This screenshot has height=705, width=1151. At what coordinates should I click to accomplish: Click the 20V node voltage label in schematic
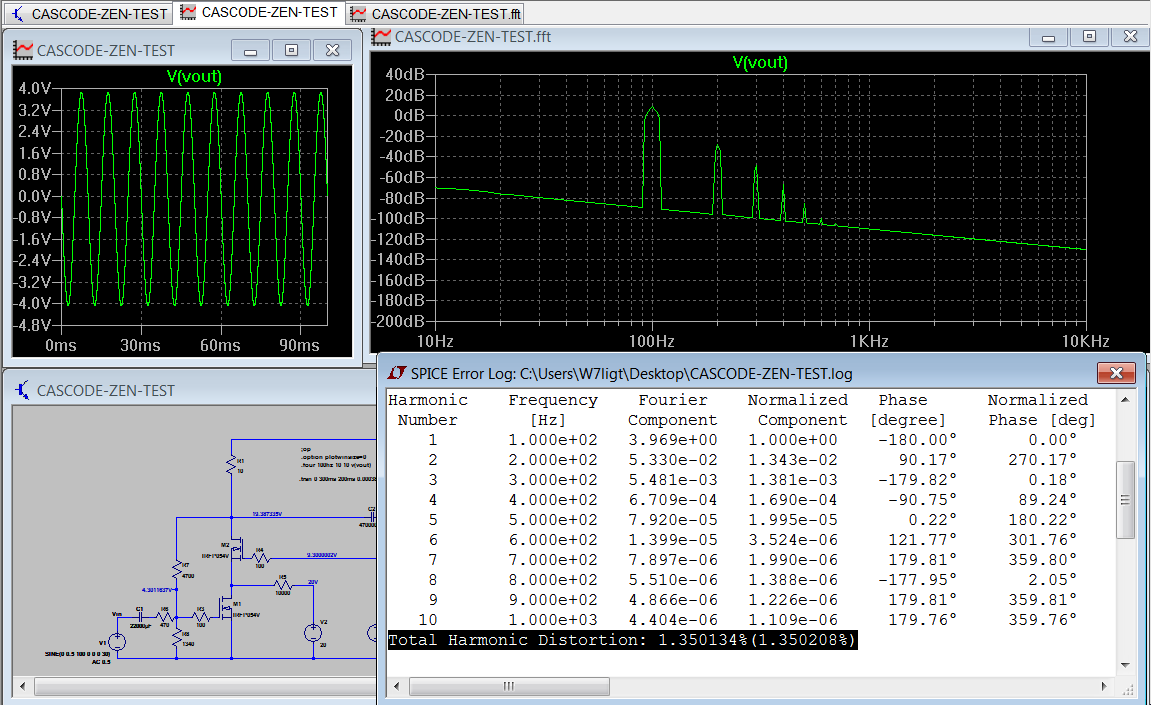tap(313, 582)
